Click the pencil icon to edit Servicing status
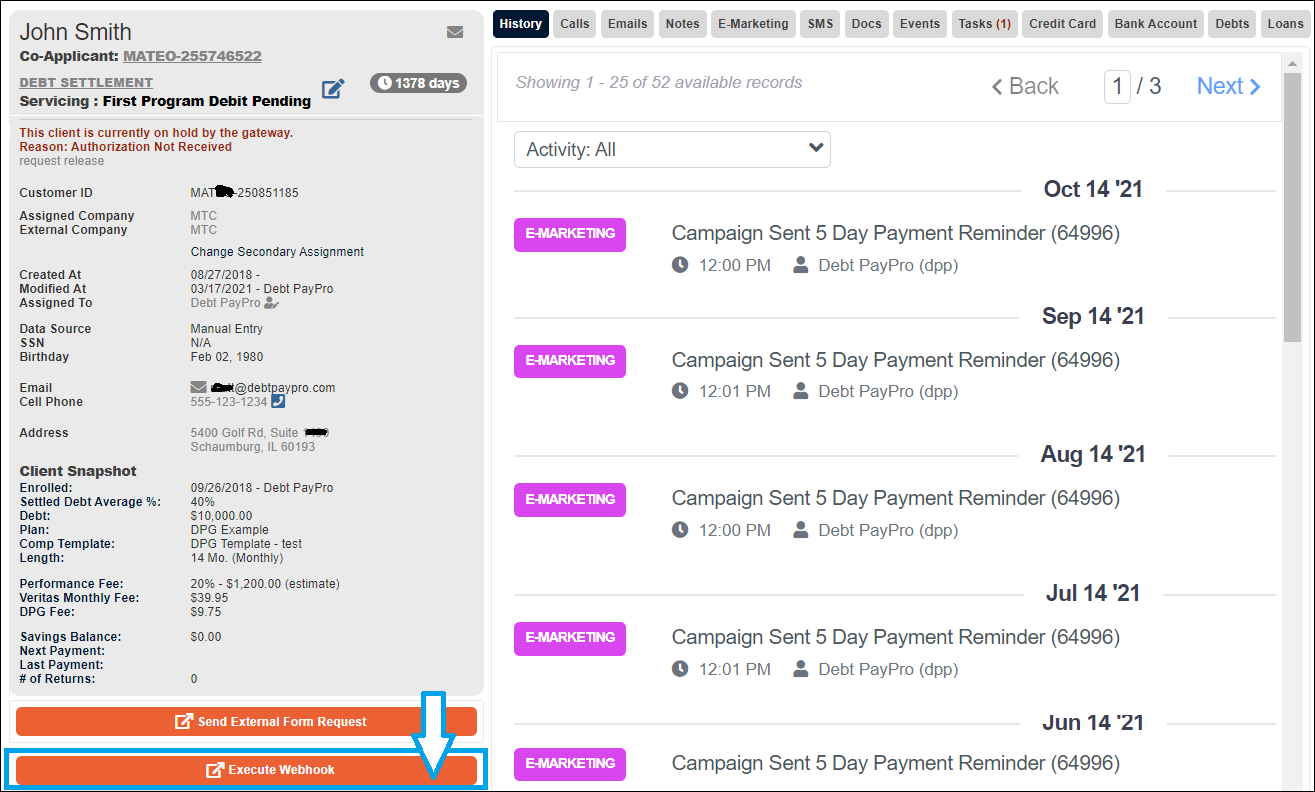 pos(333,88)
